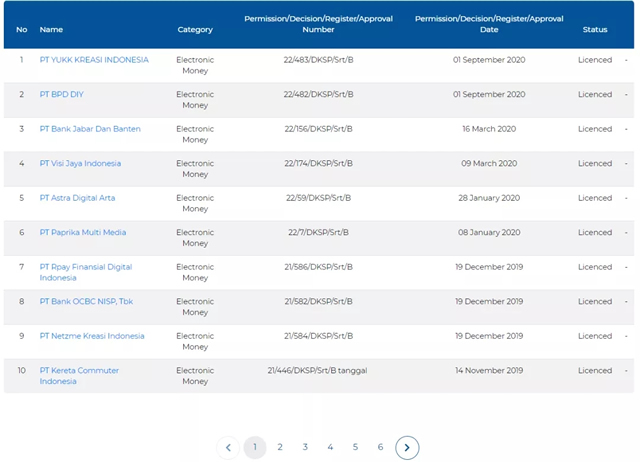The height and width of the screenshot is (462, 640).
Task: Click PT Bank Jabar Dan Banten
Action: point(90,129)
